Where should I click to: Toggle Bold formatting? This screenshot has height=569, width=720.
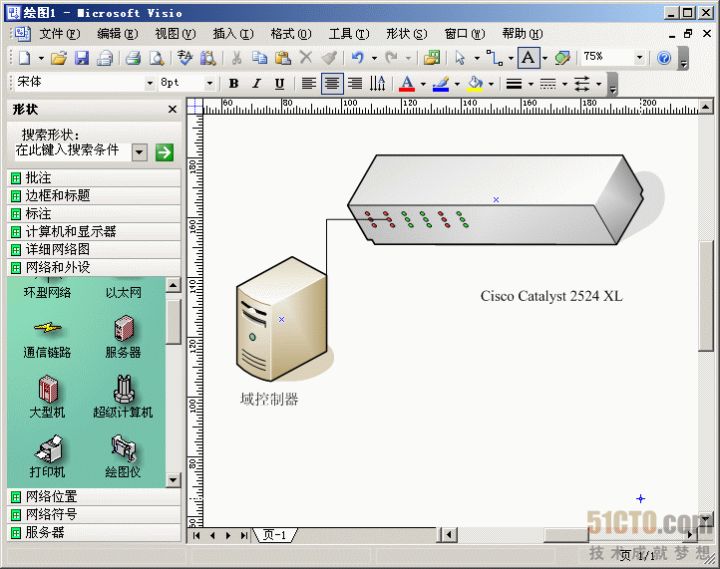point(234,84)
